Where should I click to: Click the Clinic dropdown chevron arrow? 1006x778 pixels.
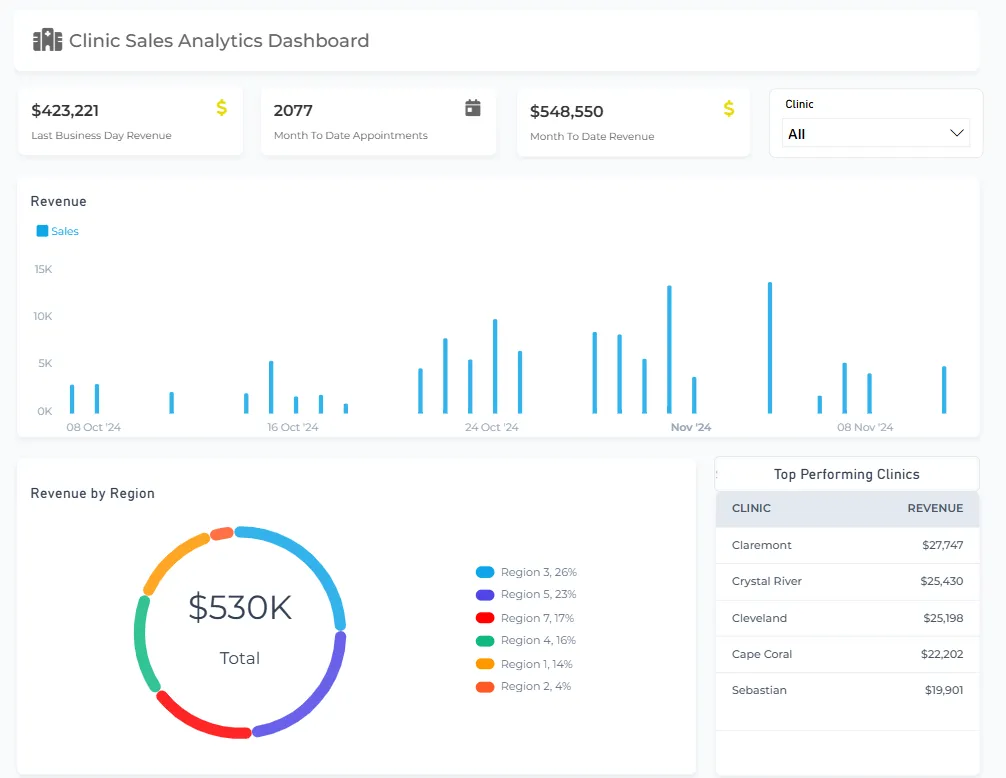[957, 134]
